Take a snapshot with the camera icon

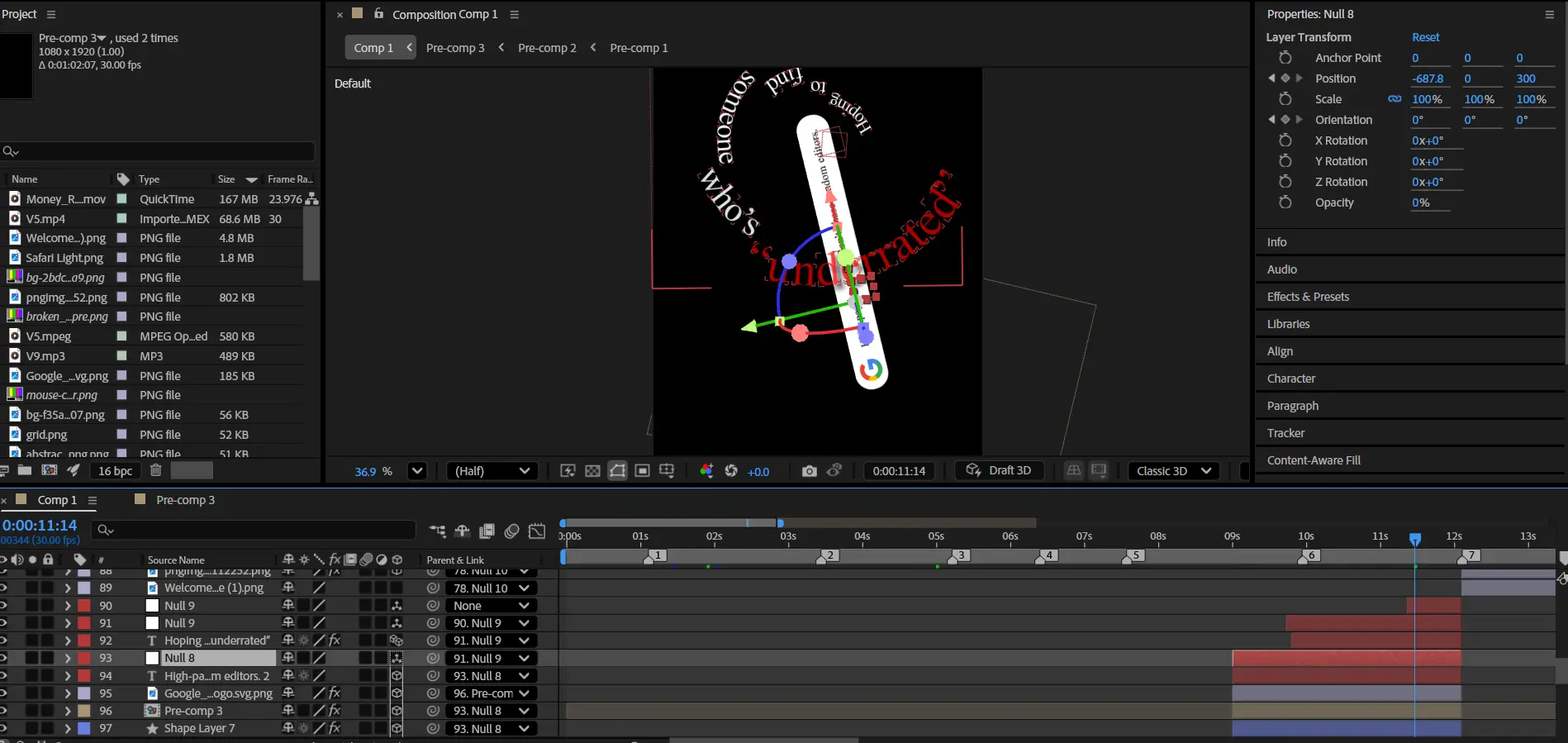tap(809, 471)
